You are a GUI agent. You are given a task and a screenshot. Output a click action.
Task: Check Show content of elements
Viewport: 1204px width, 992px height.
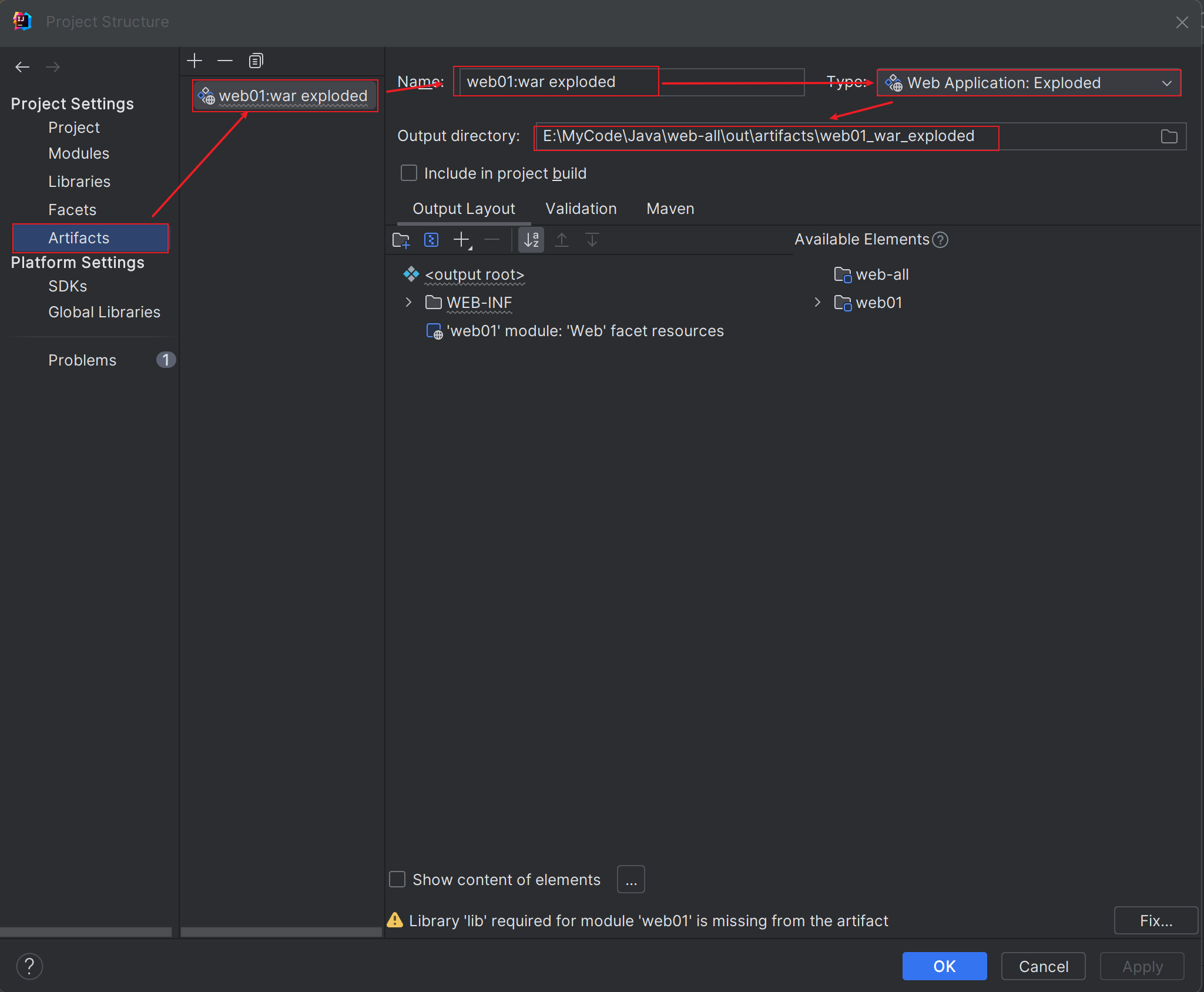pyautogui.click(x=398, y=879)
